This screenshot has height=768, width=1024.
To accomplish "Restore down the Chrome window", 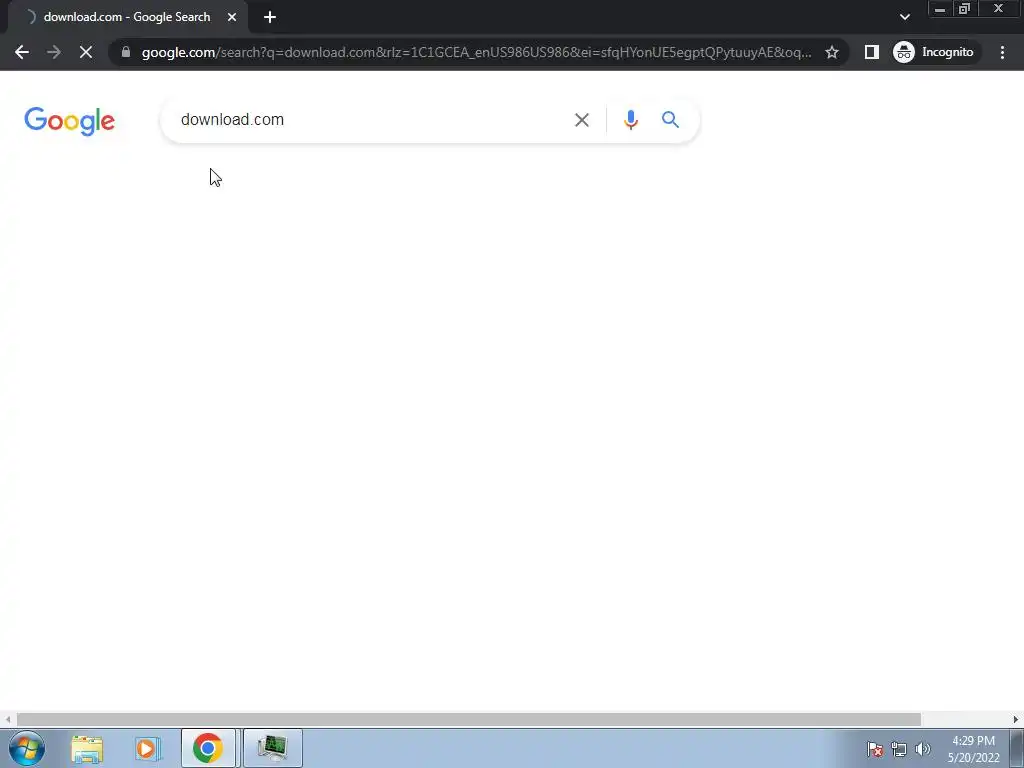I will point(965,8).
